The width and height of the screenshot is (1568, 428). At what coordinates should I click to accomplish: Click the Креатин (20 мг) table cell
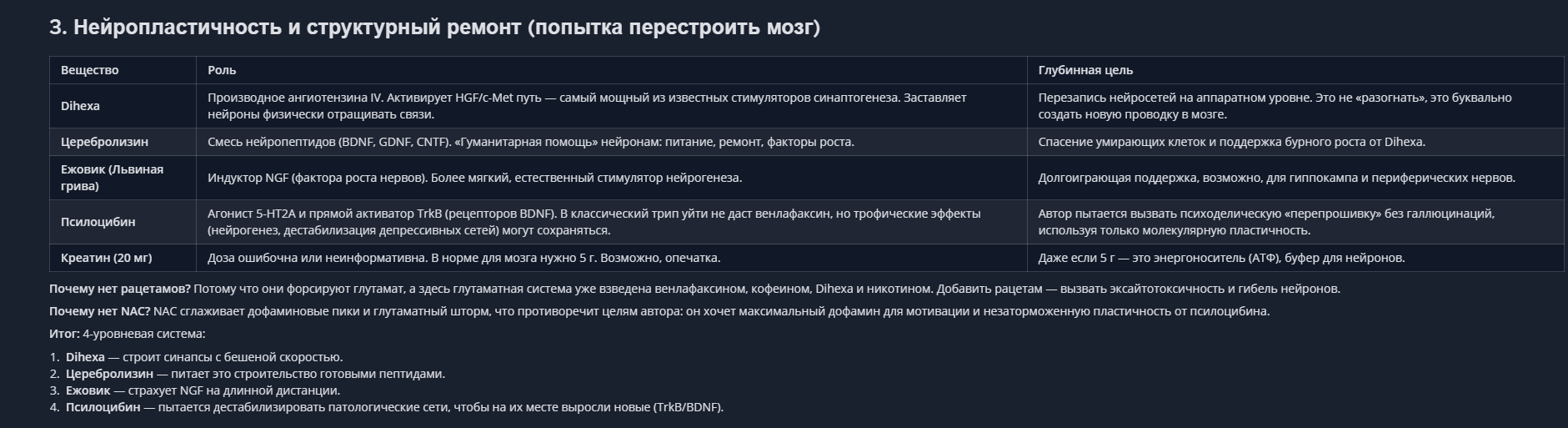(106, 258)
